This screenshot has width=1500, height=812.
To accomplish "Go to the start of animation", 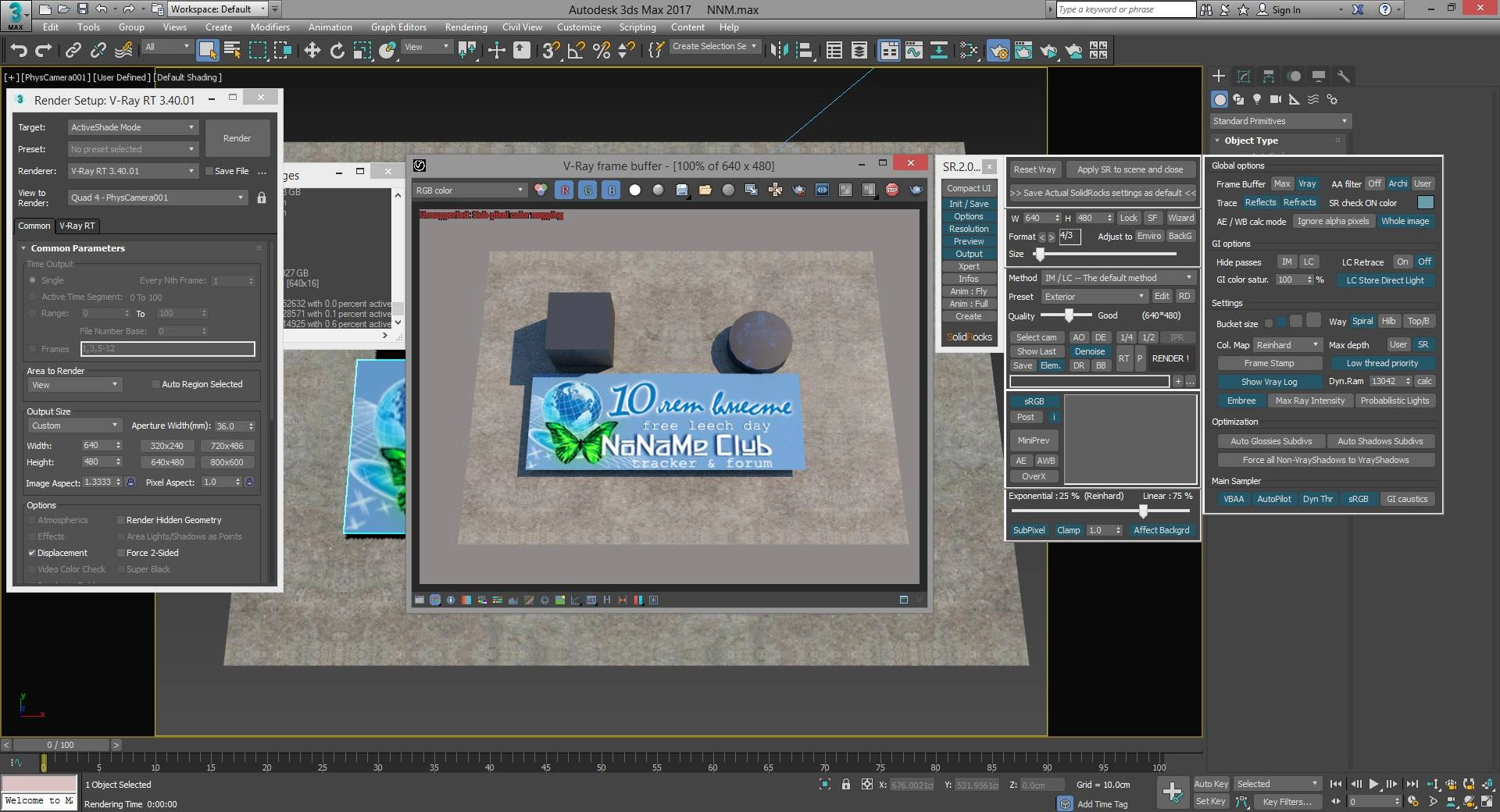I will [x=1336, y=784].
